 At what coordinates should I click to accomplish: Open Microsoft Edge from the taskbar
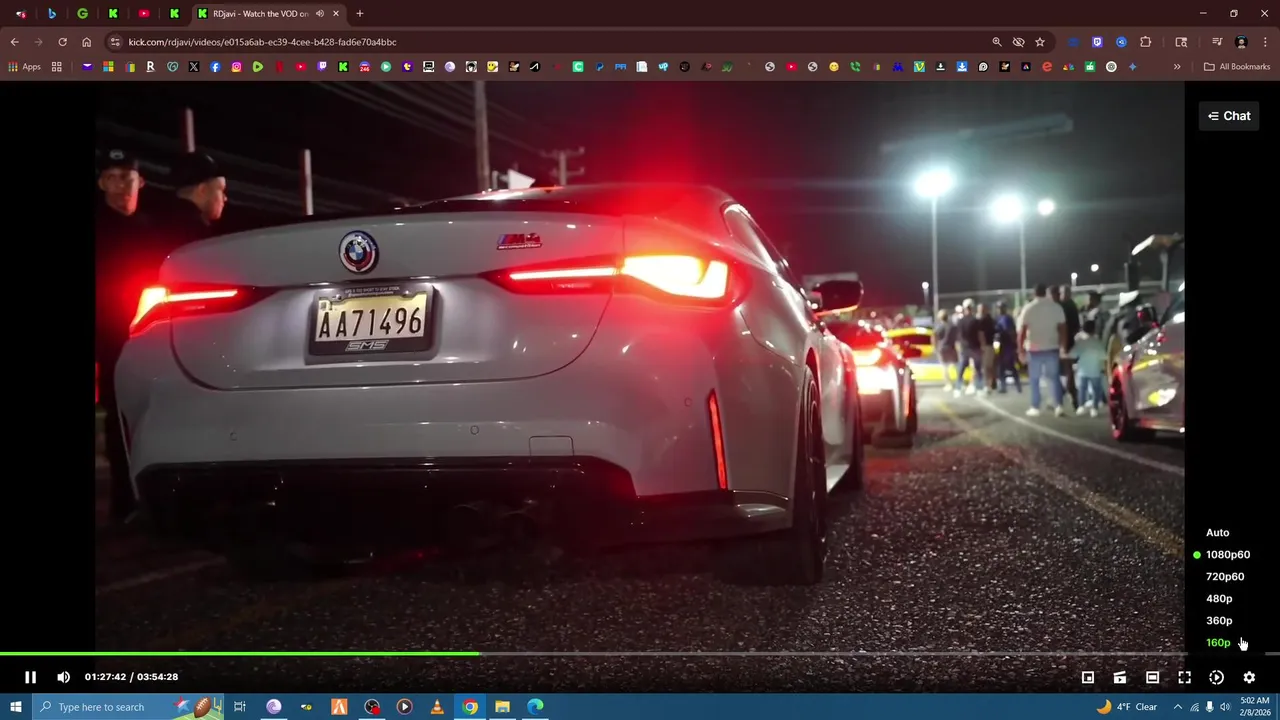tap(535, 707)
